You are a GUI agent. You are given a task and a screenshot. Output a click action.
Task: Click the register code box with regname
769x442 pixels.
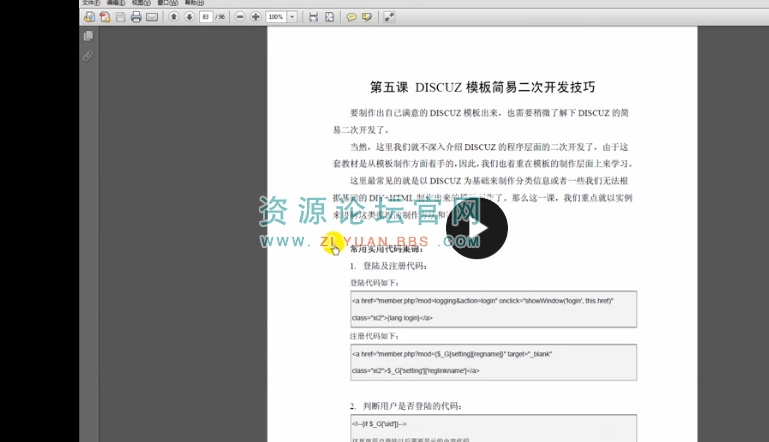[493, 362]
